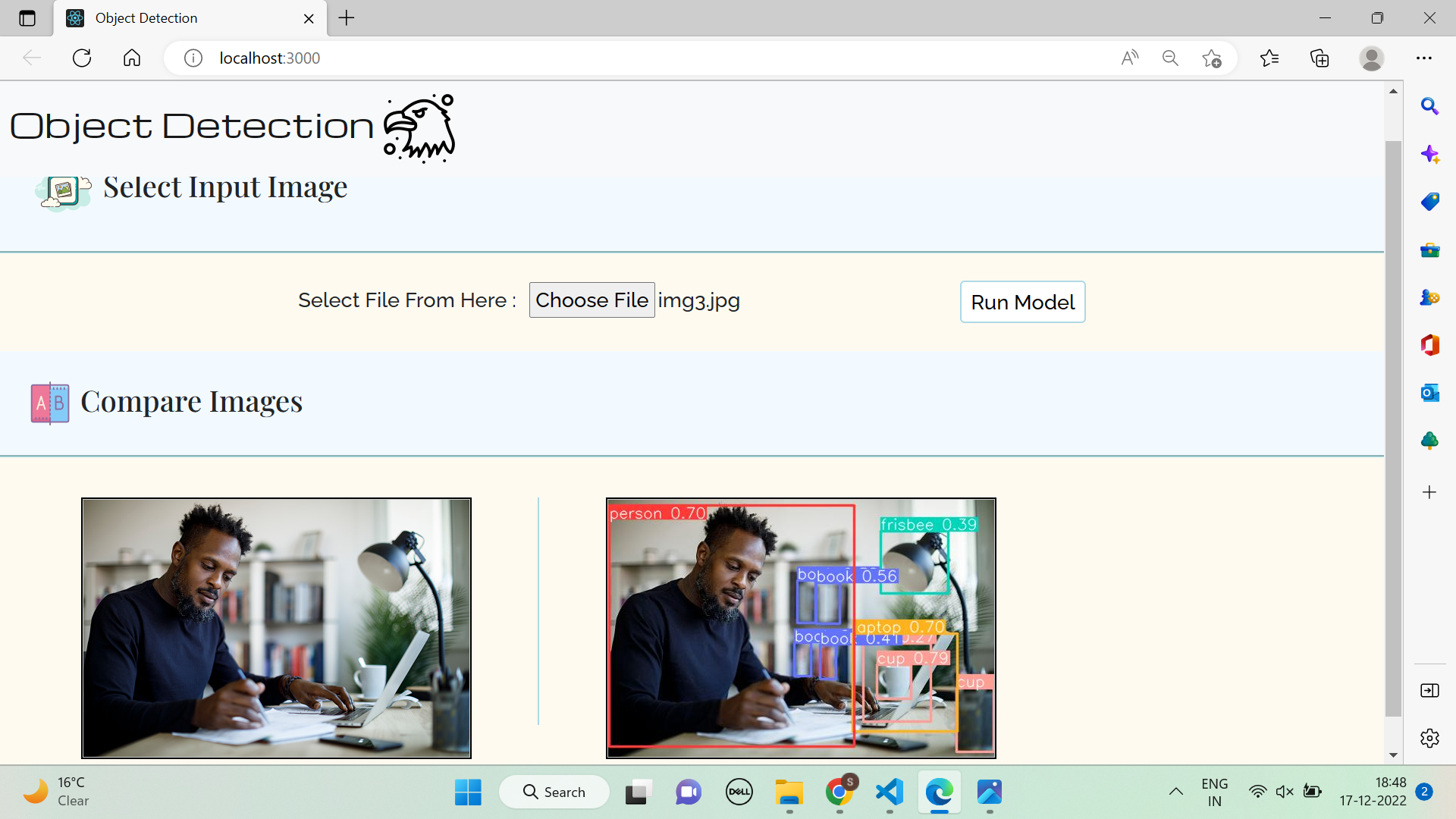Click the original input image thumbnail

point(276,627)
